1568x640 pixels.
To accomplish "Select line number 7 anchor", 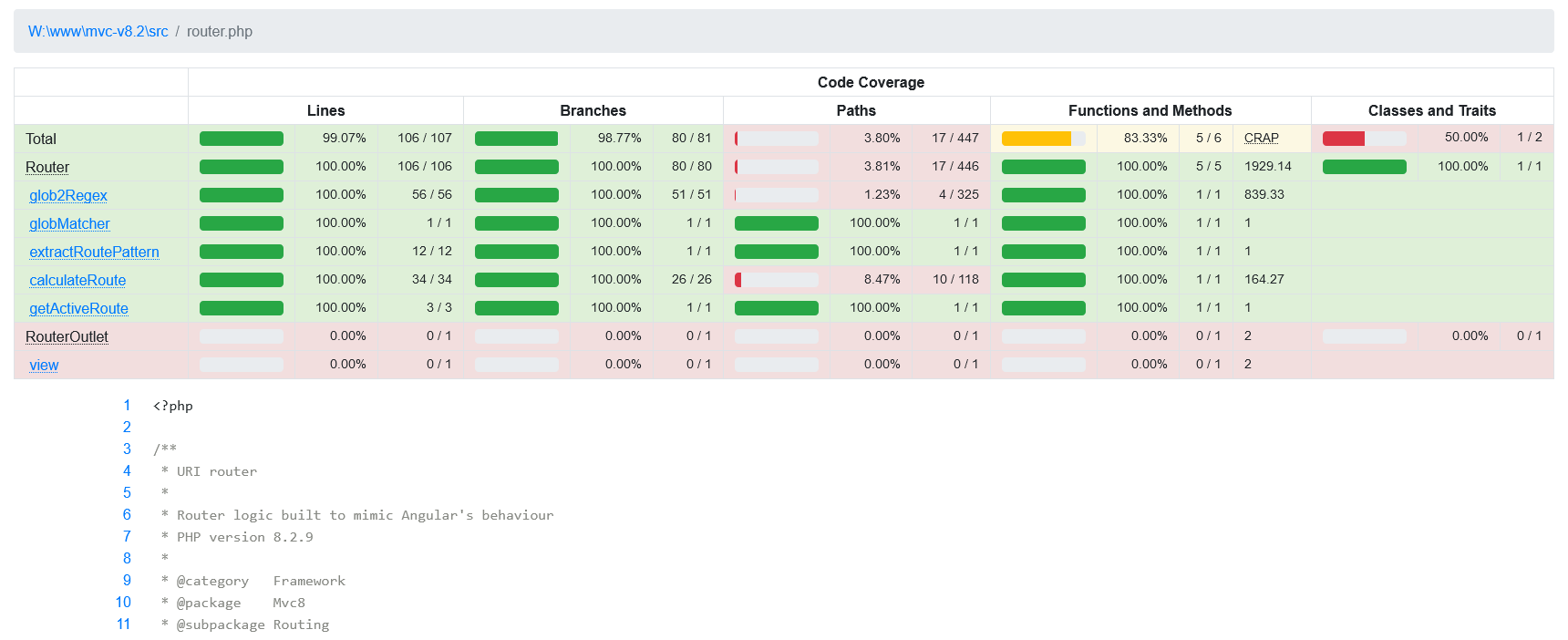I will point(127,536).
